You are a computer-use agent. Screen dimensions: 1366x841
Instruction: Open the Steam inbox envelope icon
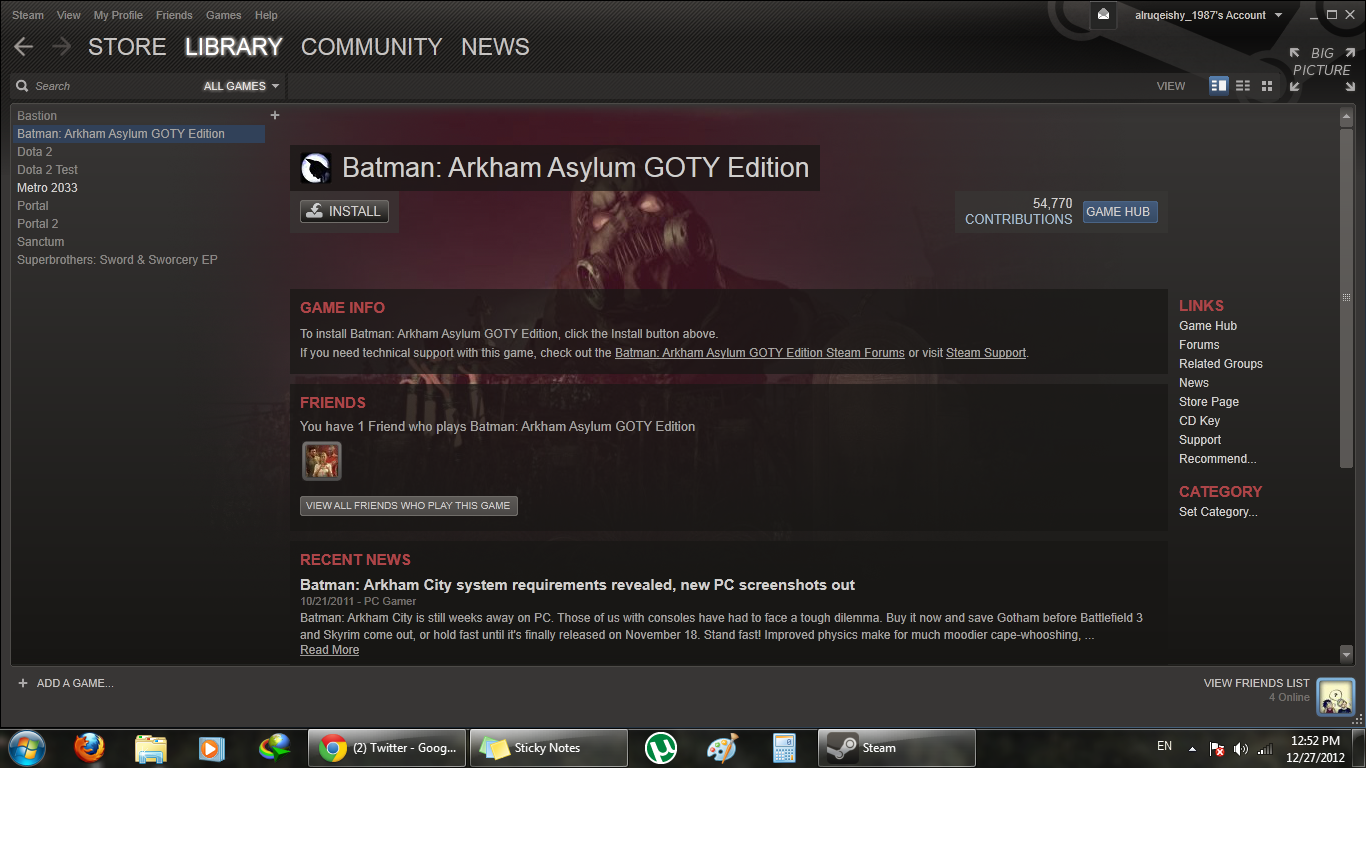click(1104, 15)
